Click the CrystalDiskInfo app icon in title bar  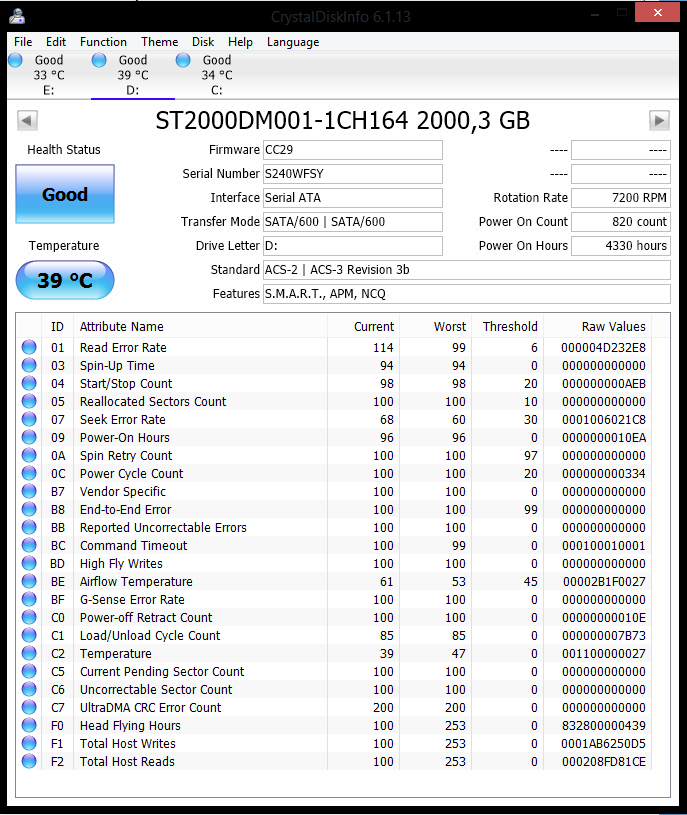point(17,16)
